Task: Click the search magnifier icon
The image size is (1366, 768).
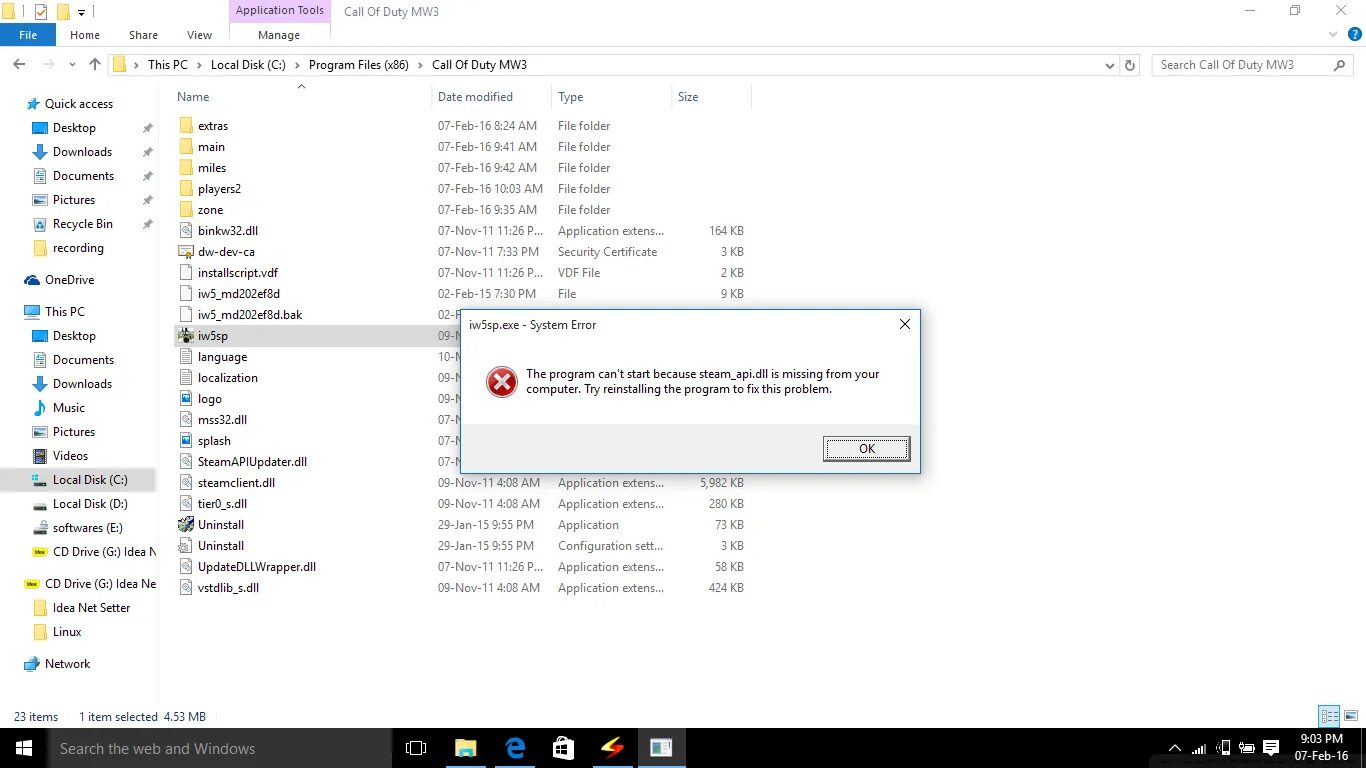Action: point(1340,65)
